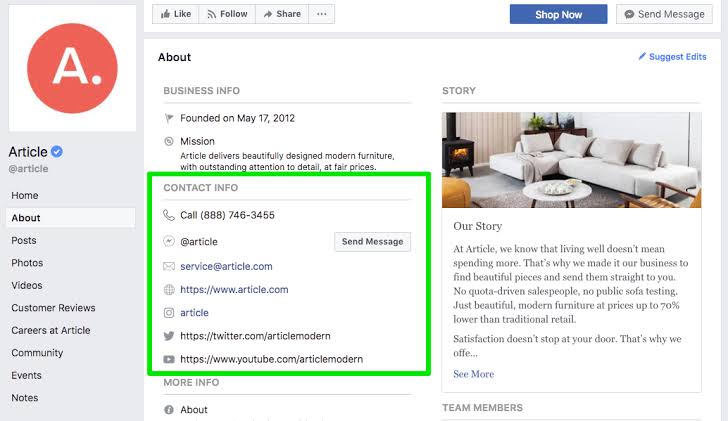Viewport: 728px width, 421px height.
Task: Click the blue verified badge next to Article
Action: pyautogui.click(x=57, y=151)
